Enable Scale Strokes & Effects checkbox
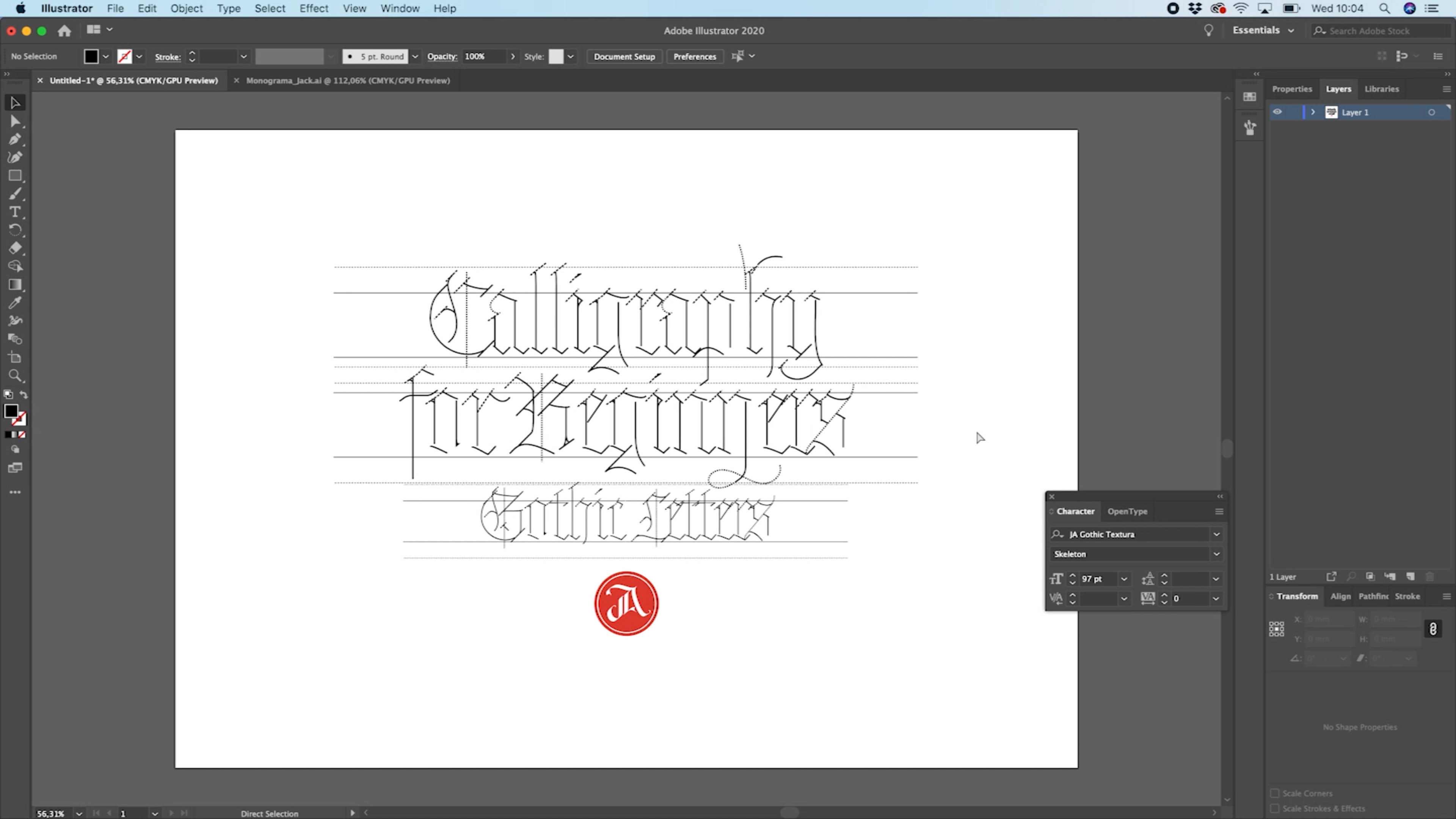The width and height of the screenshot is (1456, 819). [x=1275, y=808]
